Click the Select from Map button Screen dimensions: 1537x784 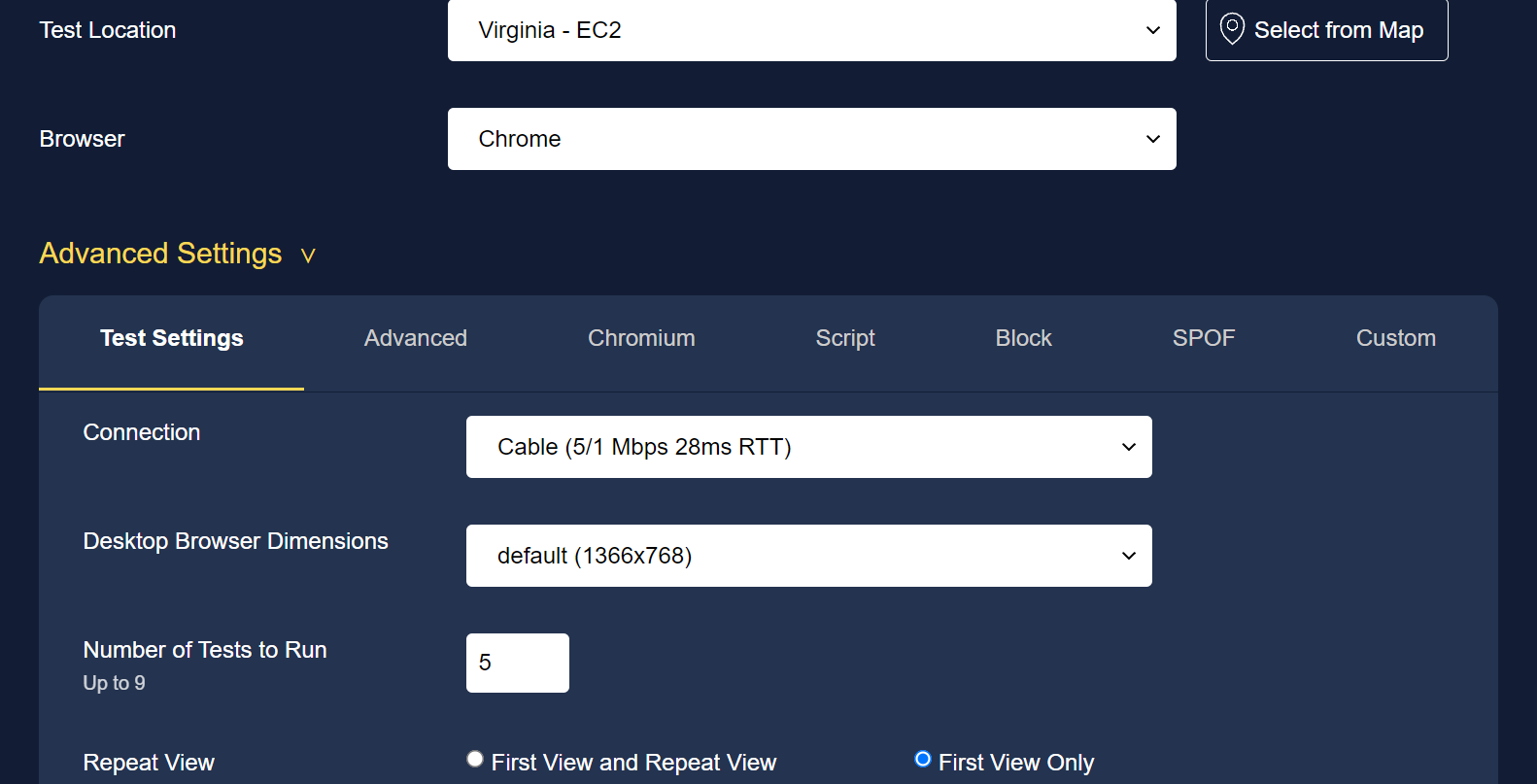[1327, 30]
